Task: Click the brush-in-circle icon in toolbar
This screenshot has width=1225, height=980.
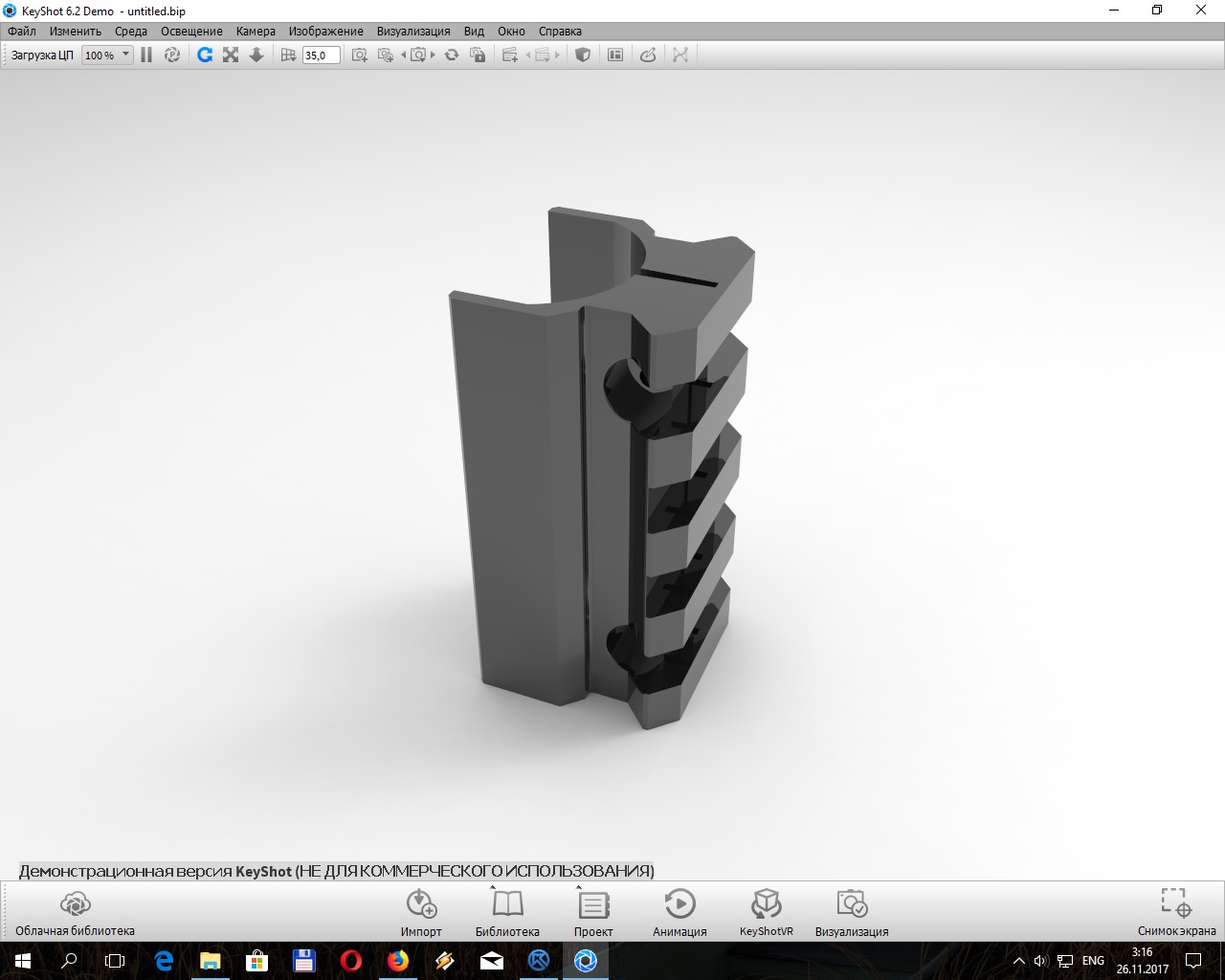Action: coord(648,56)
